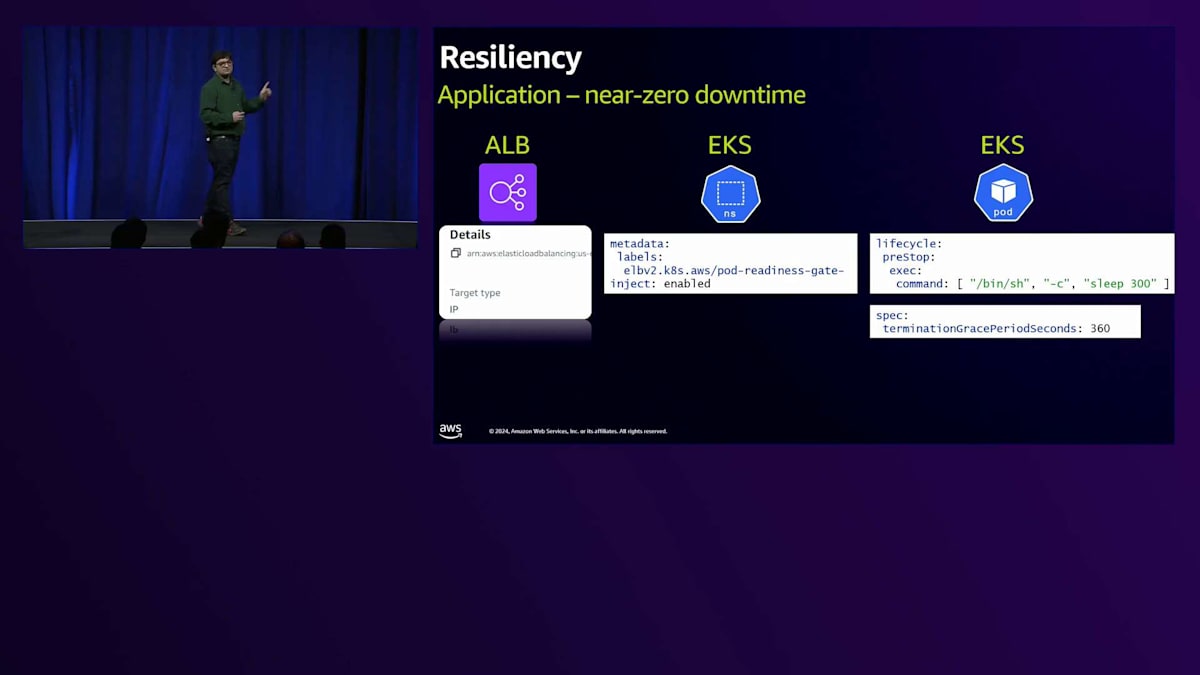Viewport: 1200px width, 675px height.
Task: Select the speaker video thumbnail
Action: (221, 137)
